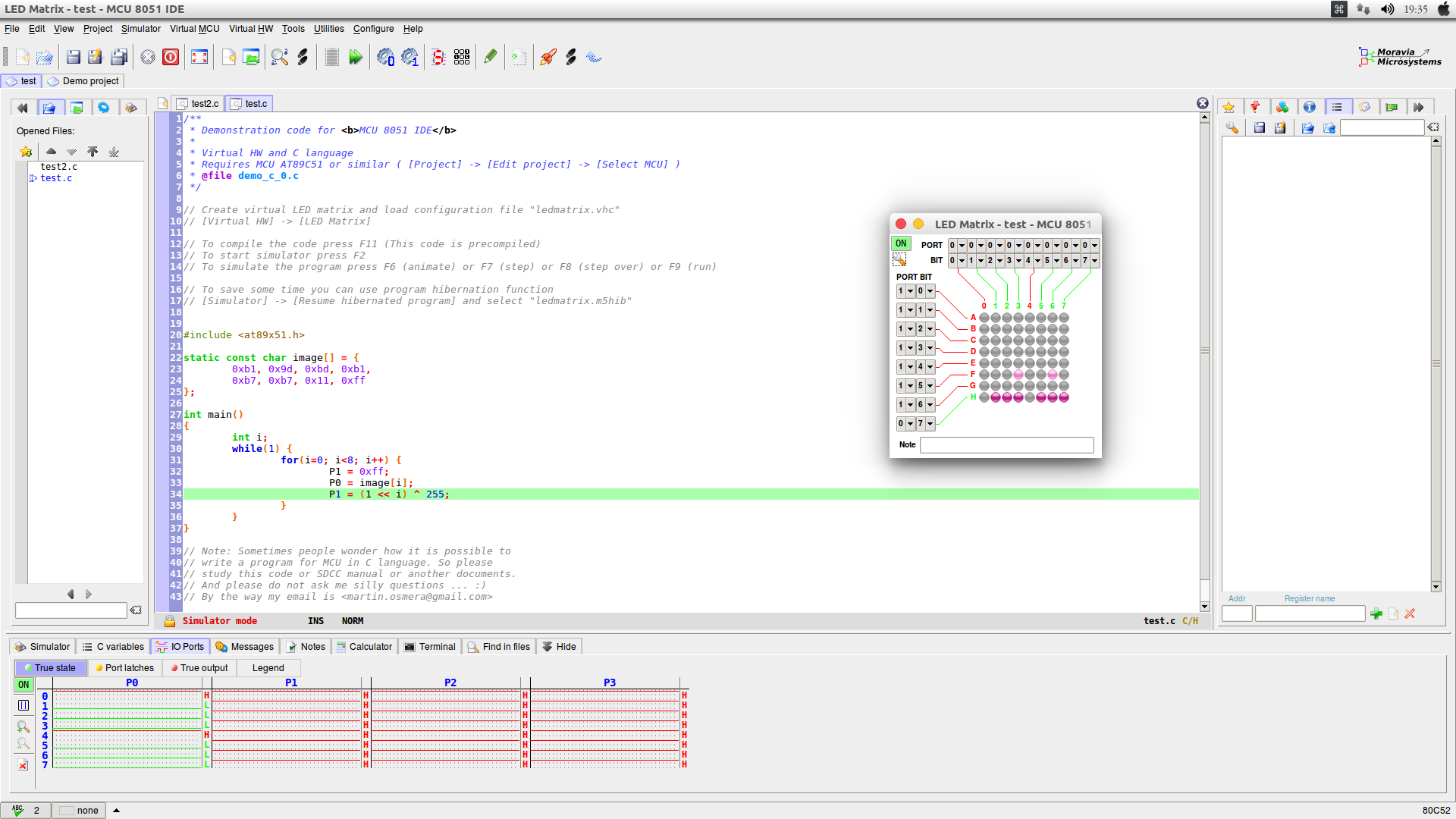The width and height of the screenshot is (1456, 819).
Task: Select the True state view option
Action: click(51, 667)
